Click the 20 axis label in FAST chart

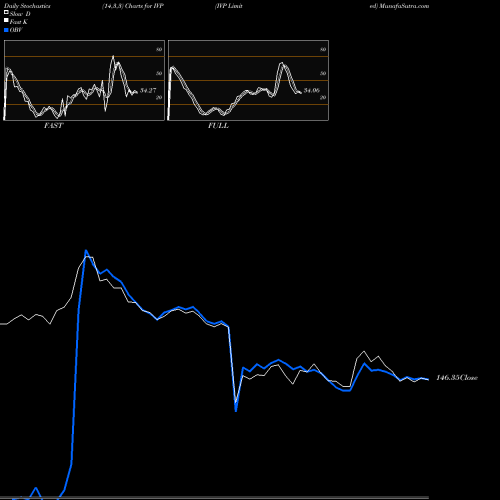(159, 97)
